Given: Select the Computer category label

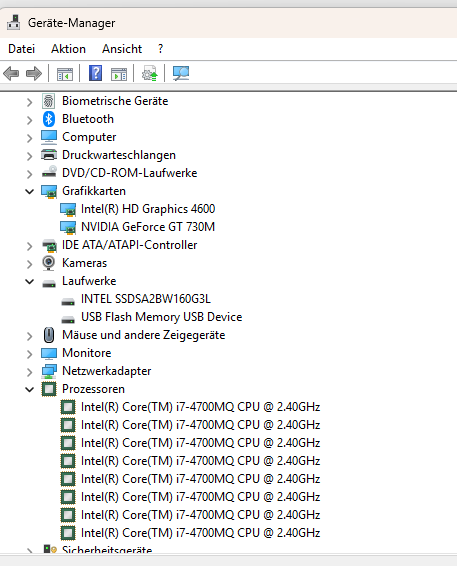Looking at the screenshot, I should click(89, 137).
